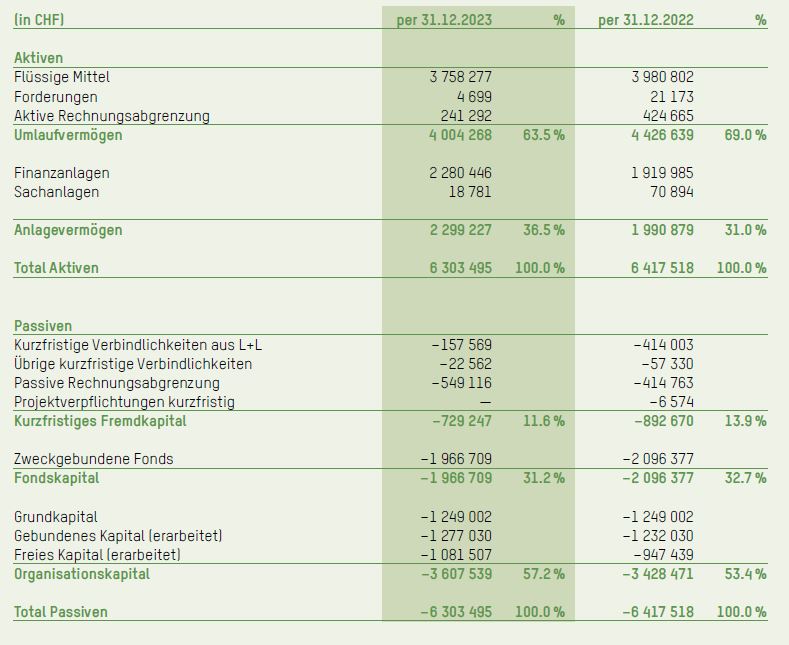Click the 63.5 % Umlaufvermögen percentage
This screenshot has height=645, width=789.
click(x=543, y=135)
